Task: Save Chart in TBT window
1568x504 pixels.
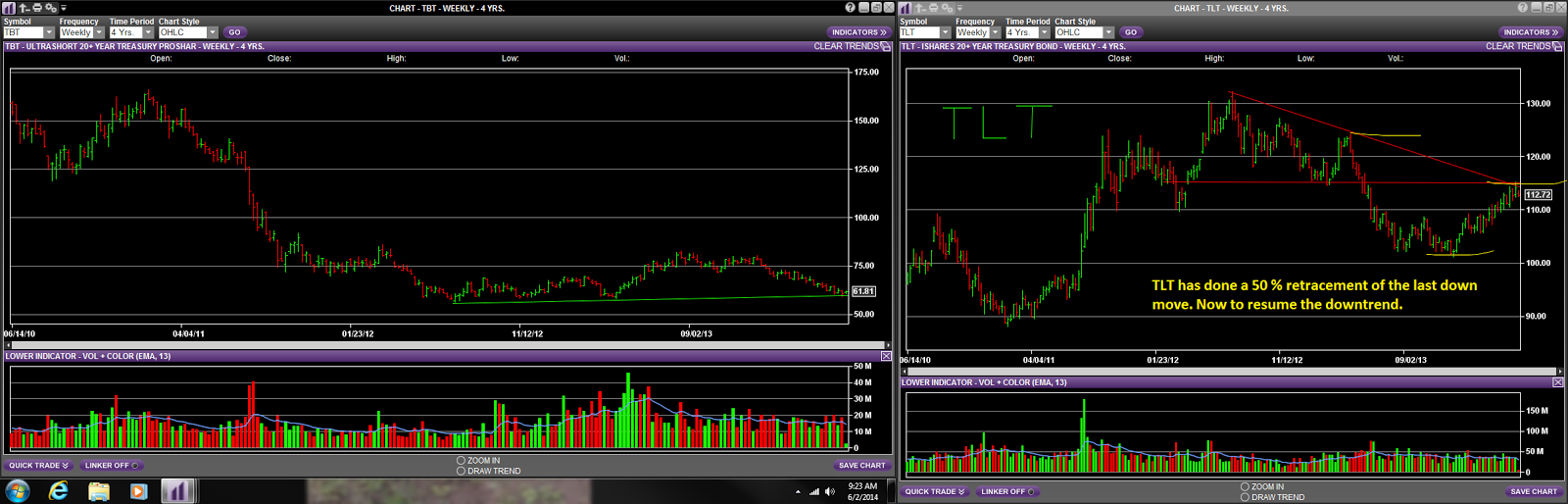Action: pyautogui.click(x=861, y=466)
